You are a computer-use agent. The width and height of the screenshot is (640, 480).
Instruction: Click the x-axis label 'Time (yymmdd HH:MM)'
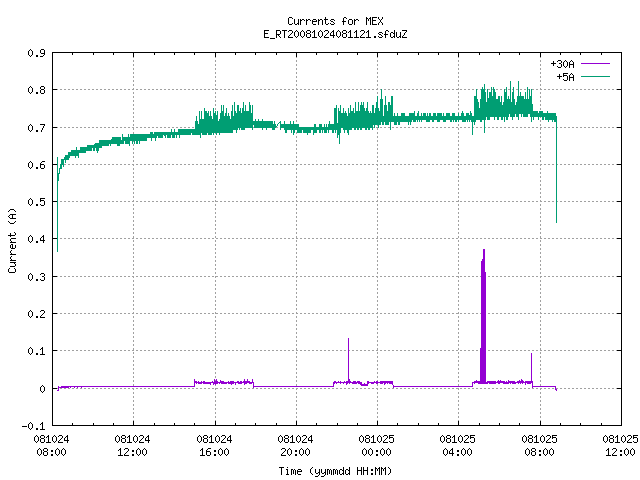[x=335, y=471]
